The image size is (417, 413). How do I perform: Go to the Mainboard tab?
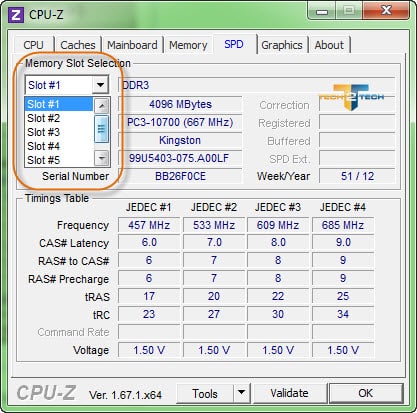(x=132, y=45)
